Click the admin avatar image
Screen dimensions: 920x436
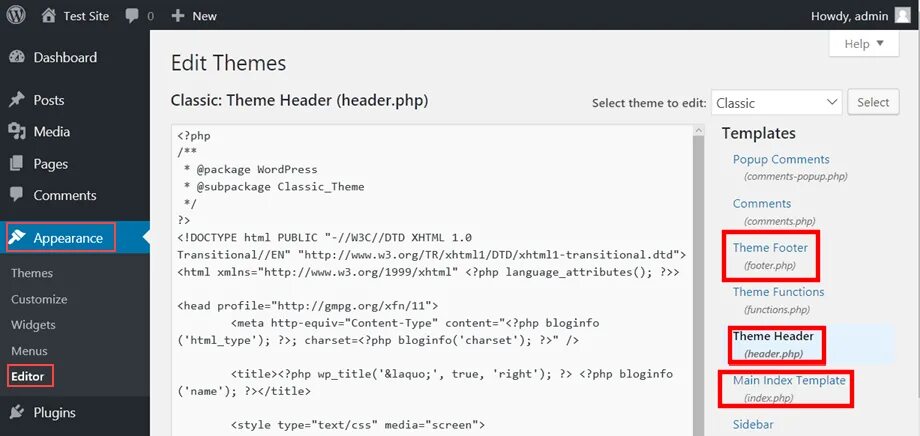click(x=902, y=16)
